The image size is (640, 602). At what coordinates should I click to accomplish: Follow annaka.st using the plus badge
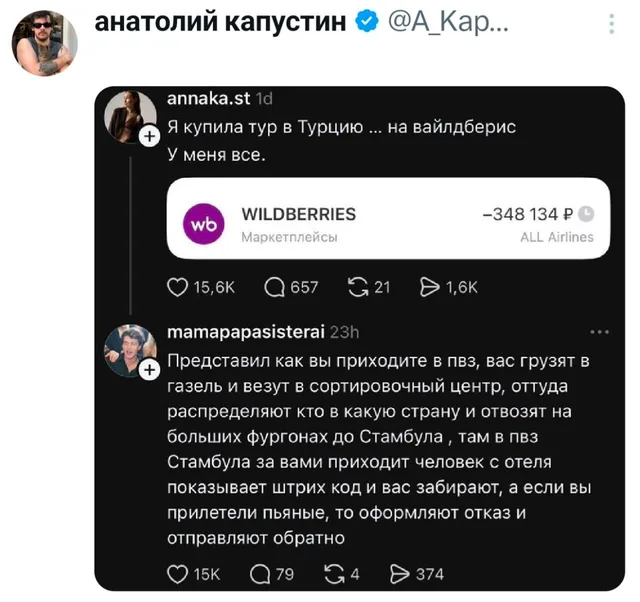pyautogui.click(x=149, y=136)
